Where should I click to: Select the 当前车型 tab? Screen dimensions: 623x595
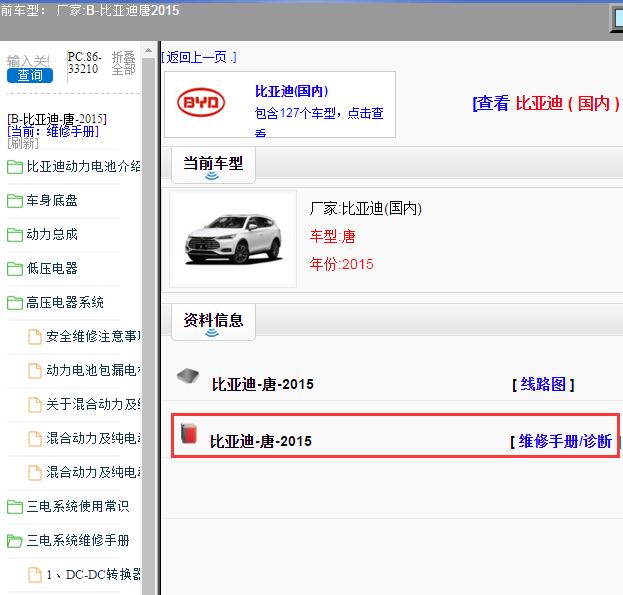(x=213, y=165)
